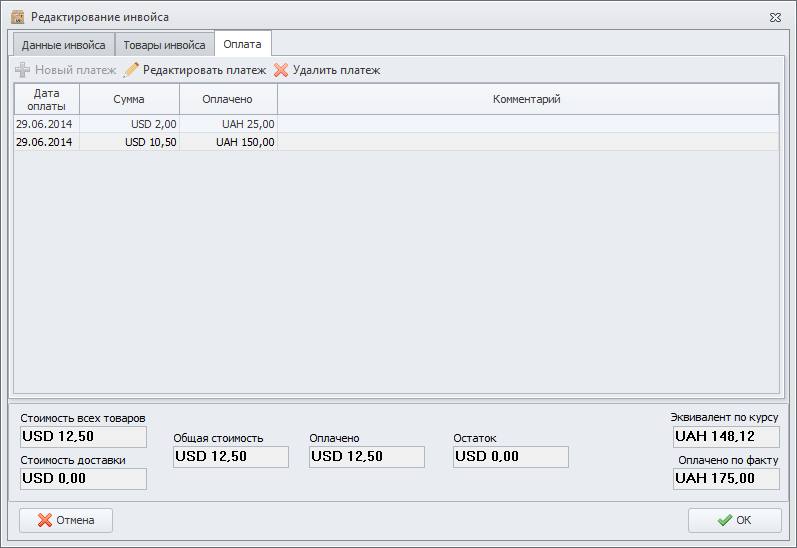This screenshot has height=548, width=797.
Task: Click the red X Удалить платеж icon
Action: click(x=281, y=71)
